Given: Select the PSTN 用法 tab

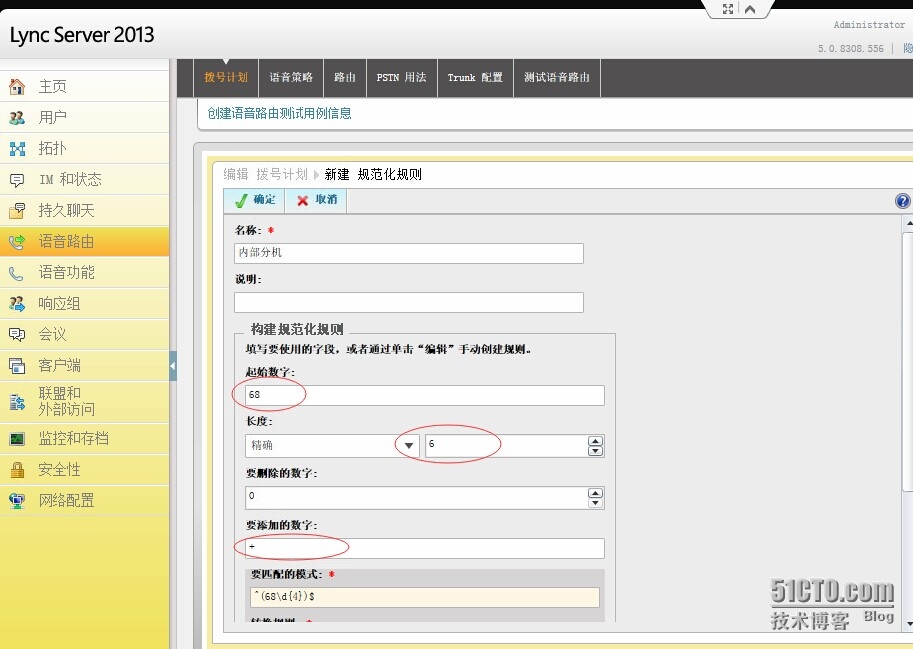Looking at the screenshot, I should (x=402, y=77).
